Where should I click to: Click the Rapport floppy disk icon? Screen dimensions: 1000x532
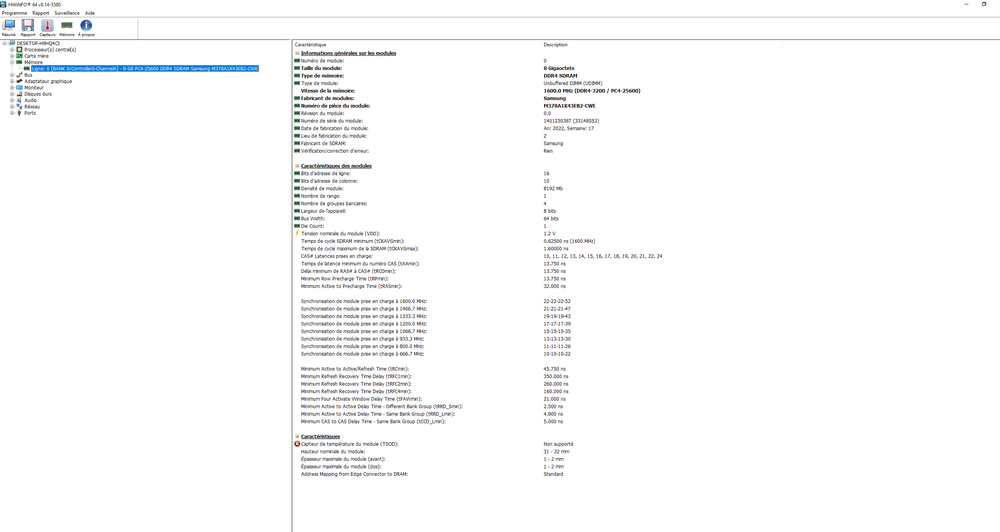(x=28, y=27)
